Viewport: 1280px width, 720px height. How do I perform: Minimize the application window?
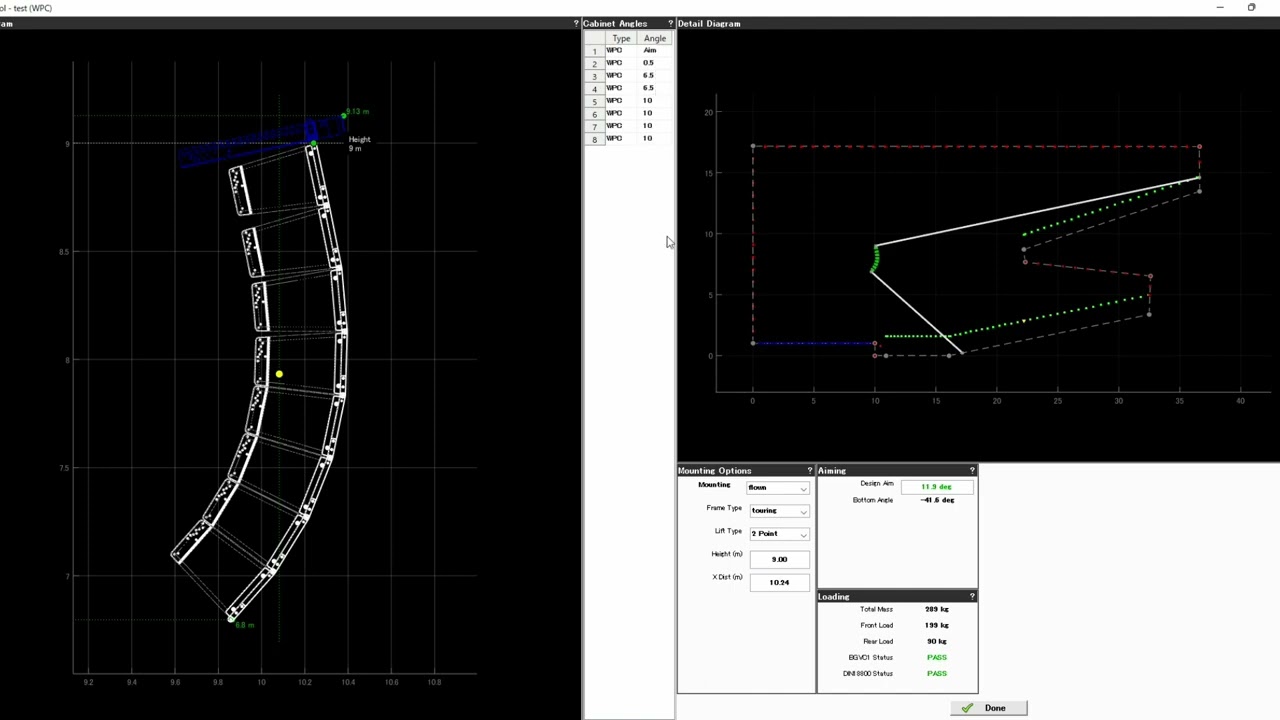(1220, 7)
